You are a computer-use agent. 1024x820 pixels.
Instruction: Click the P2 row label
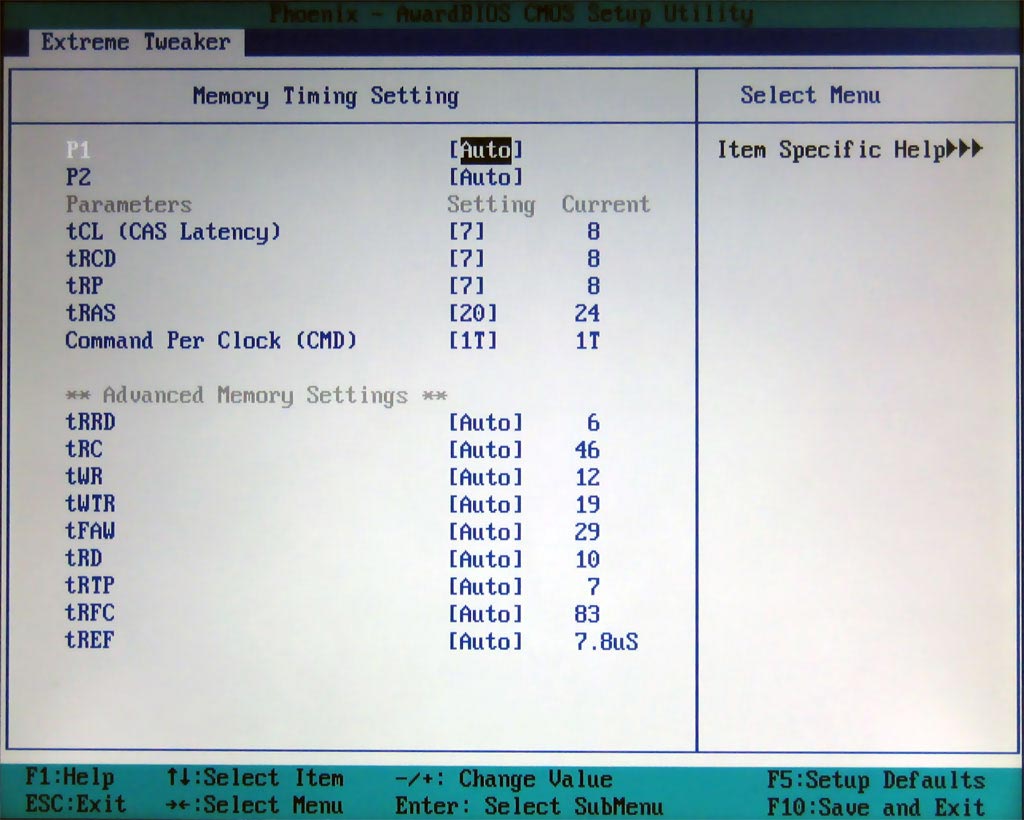(78, 178)
